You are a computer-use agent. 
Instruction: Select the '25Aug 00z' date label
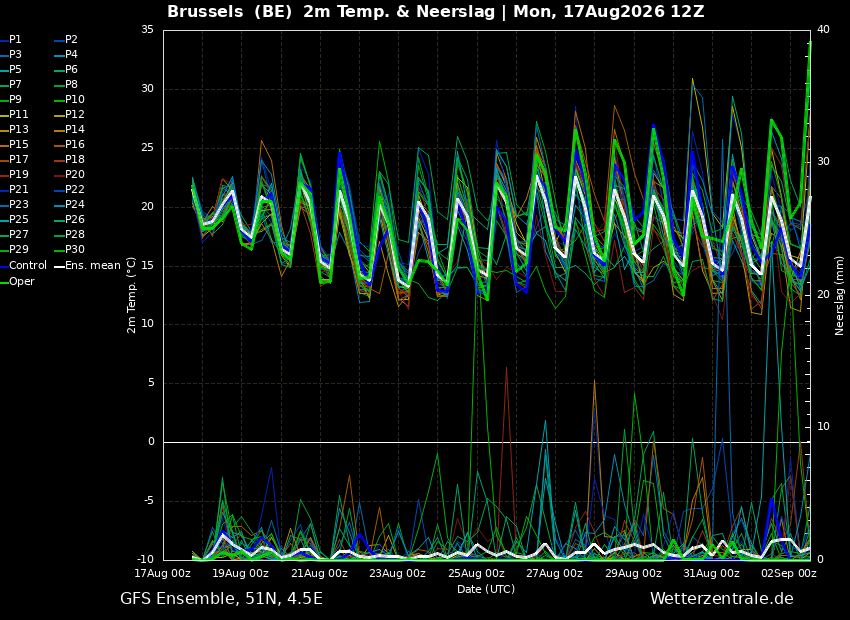pos(476,573)
